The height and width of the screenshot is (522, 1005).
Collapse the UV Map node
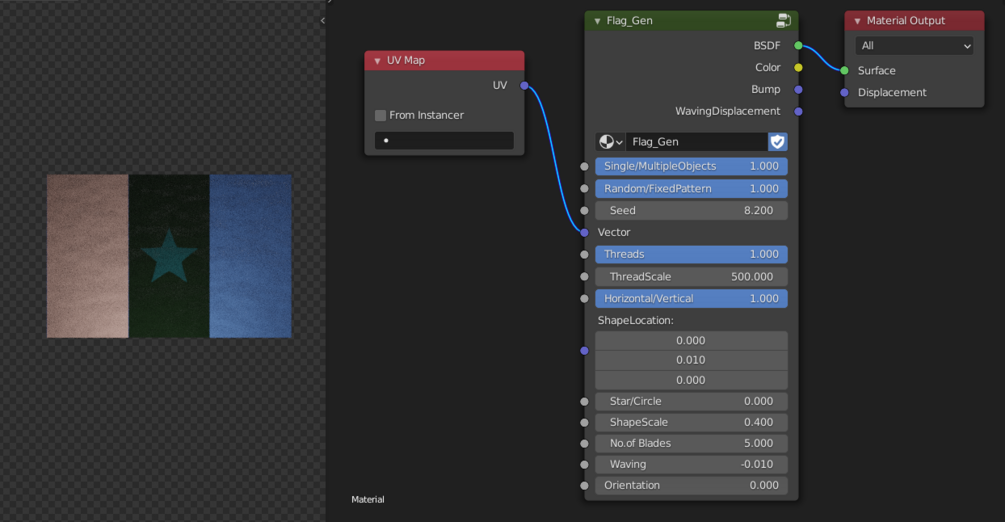coord(377,60)
